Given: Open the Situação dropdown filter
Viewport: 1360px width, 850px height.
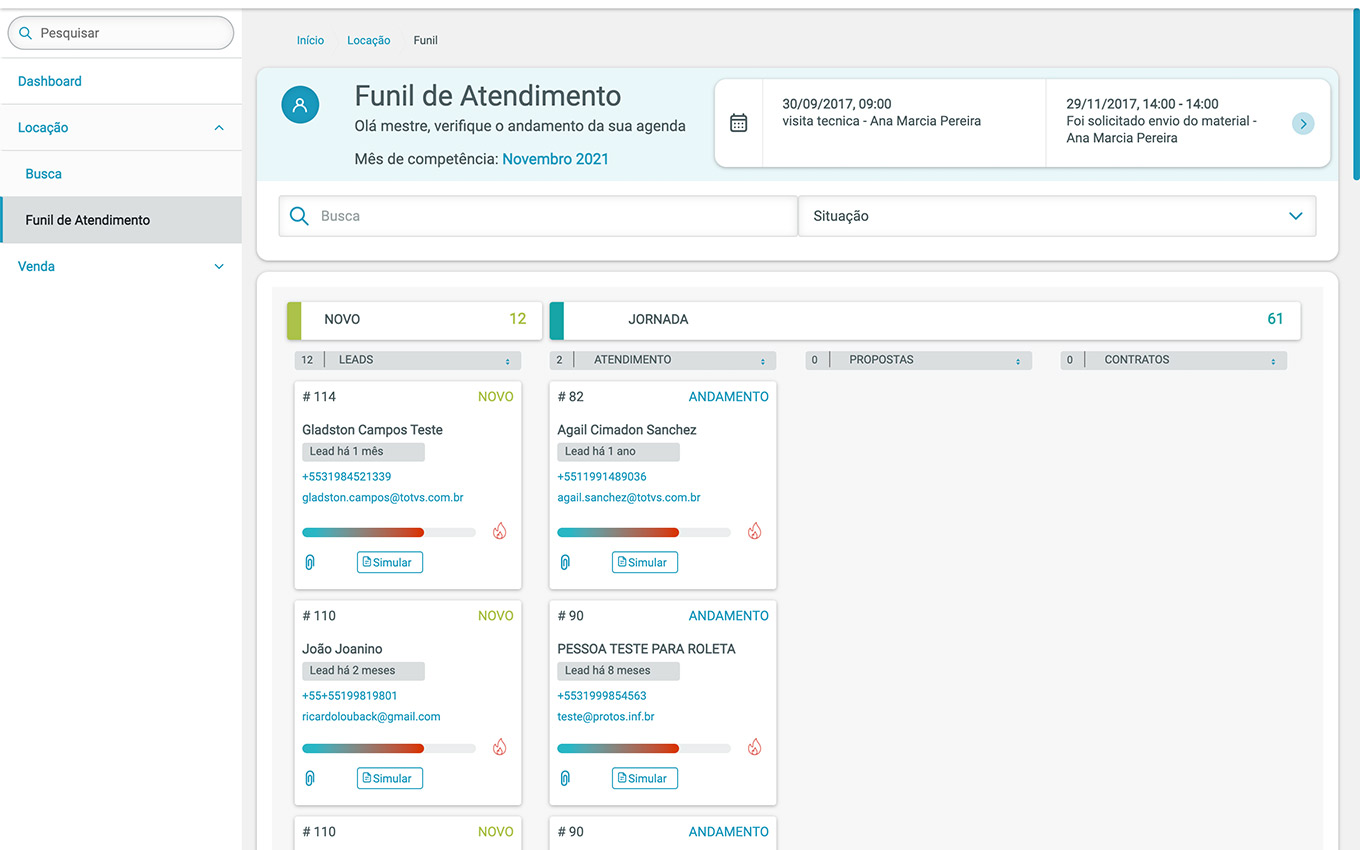Looking at the screenshot, I should tap(1056, 216).
